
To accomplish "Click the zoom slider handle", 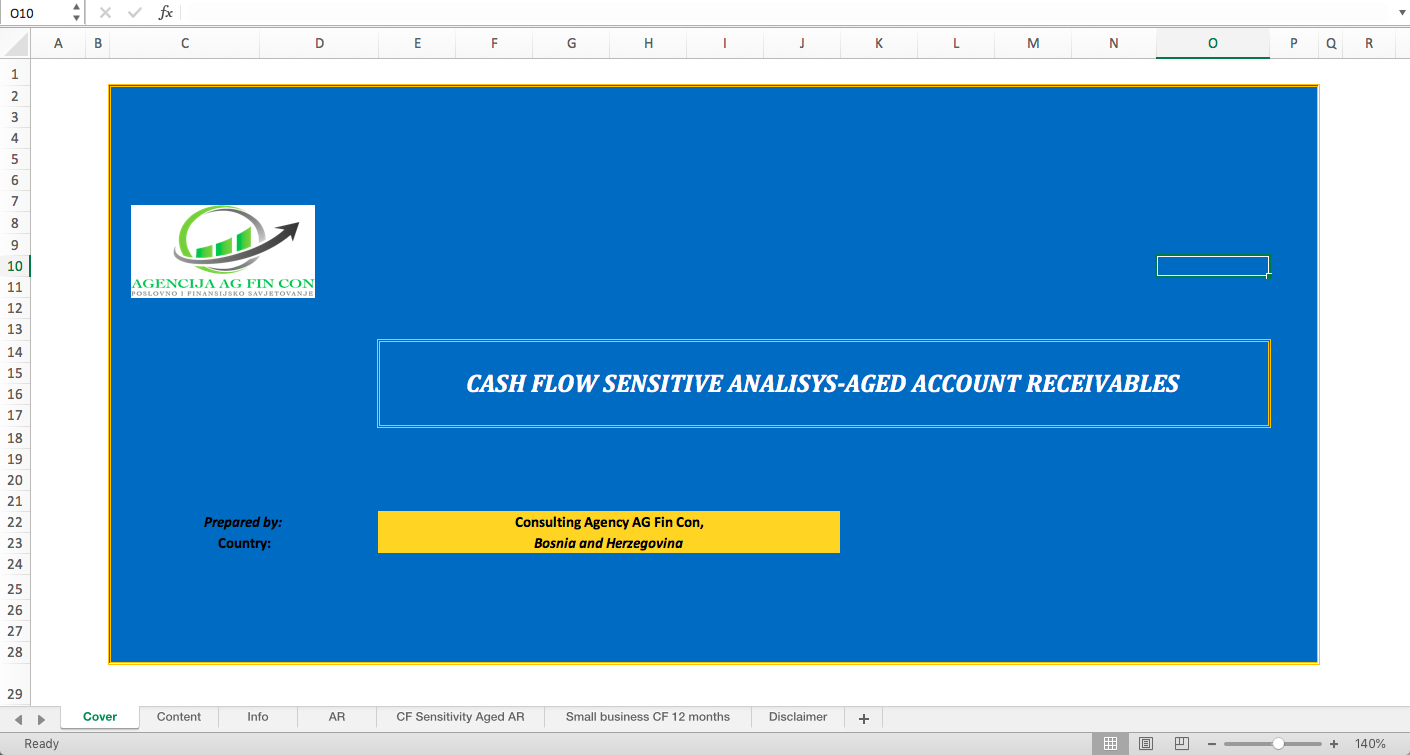I will (x=1278, y=744).
